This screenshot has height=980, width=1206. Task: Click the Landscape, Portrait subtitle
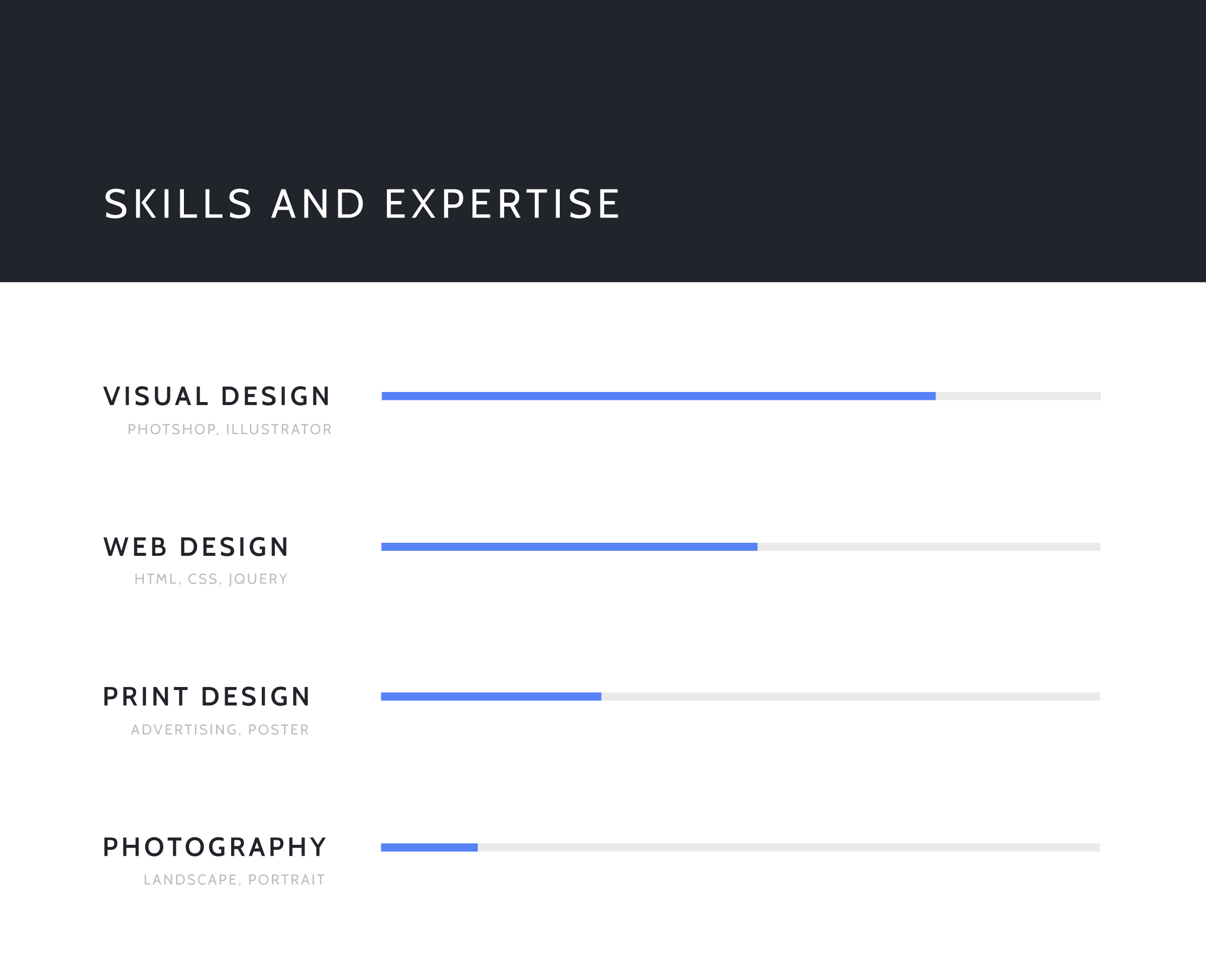coord(234,880)
